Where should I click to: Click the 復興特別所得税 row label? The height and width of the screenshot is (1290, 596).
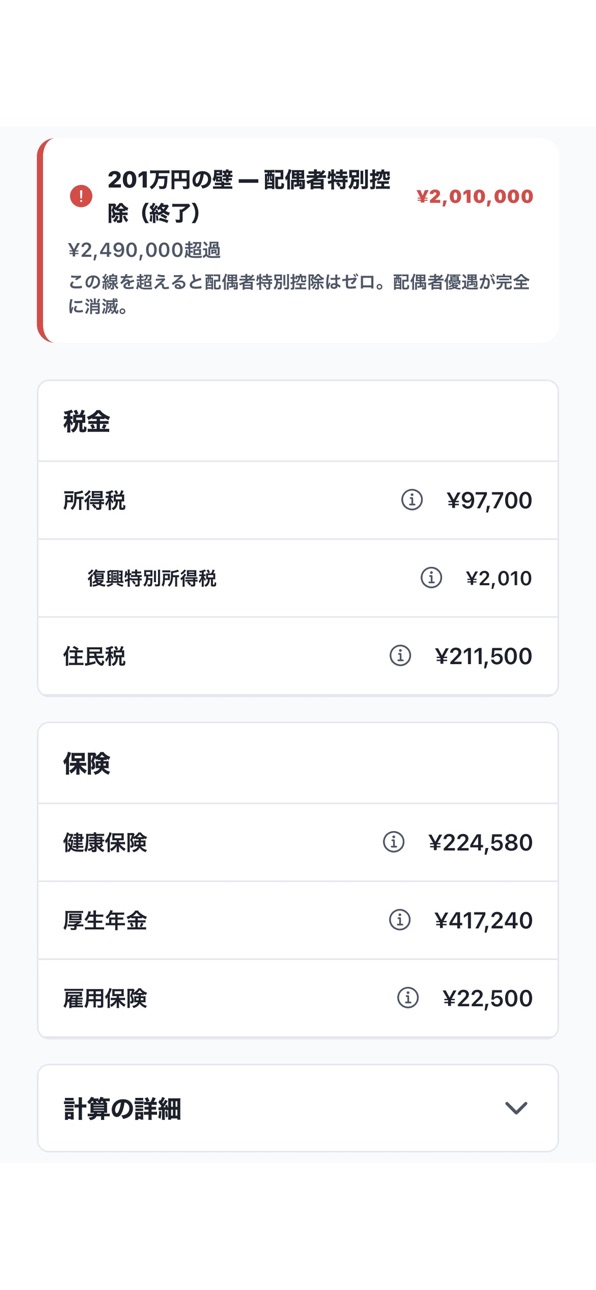pos(152,578)
